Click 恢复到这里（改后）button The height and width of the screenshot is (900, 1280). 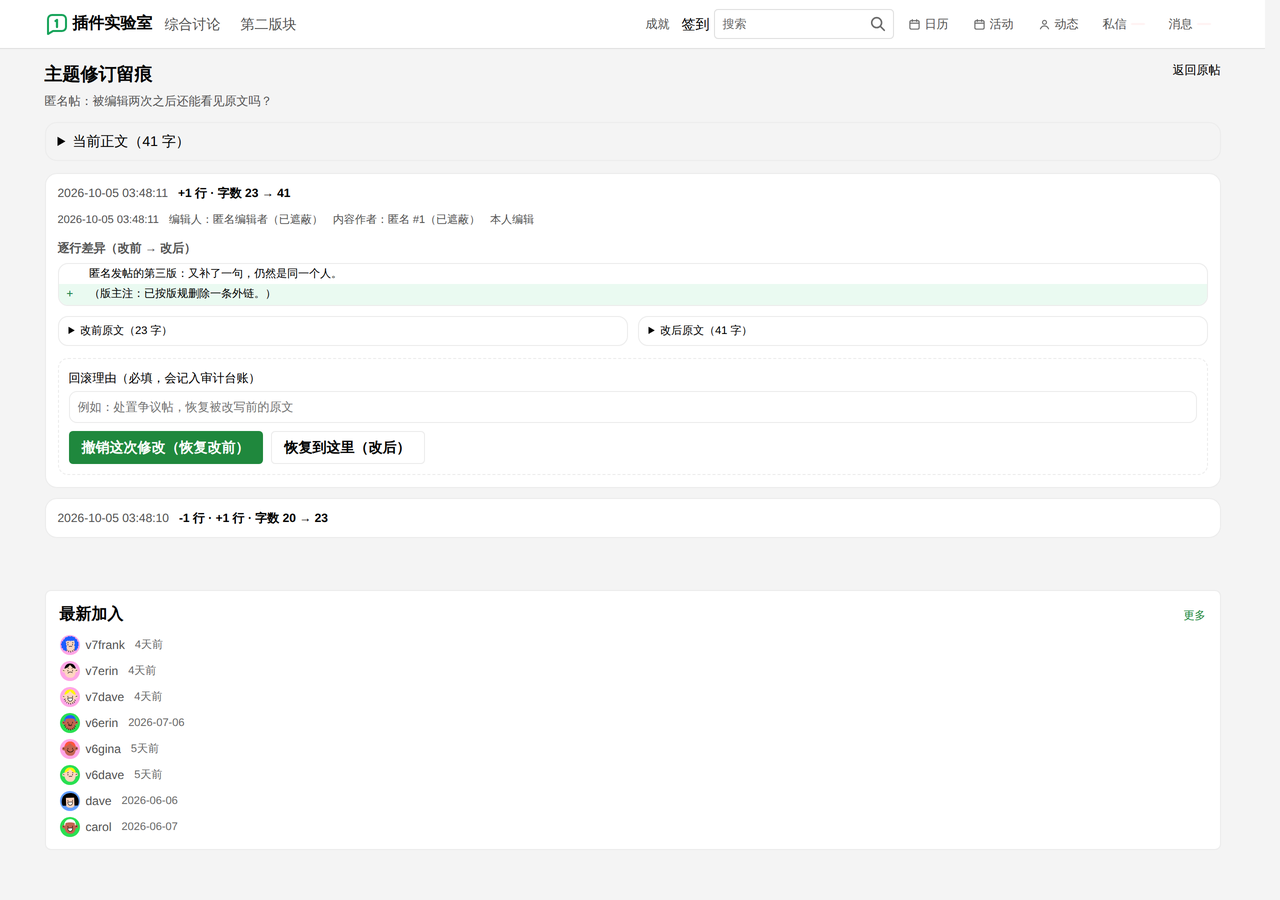348,448
